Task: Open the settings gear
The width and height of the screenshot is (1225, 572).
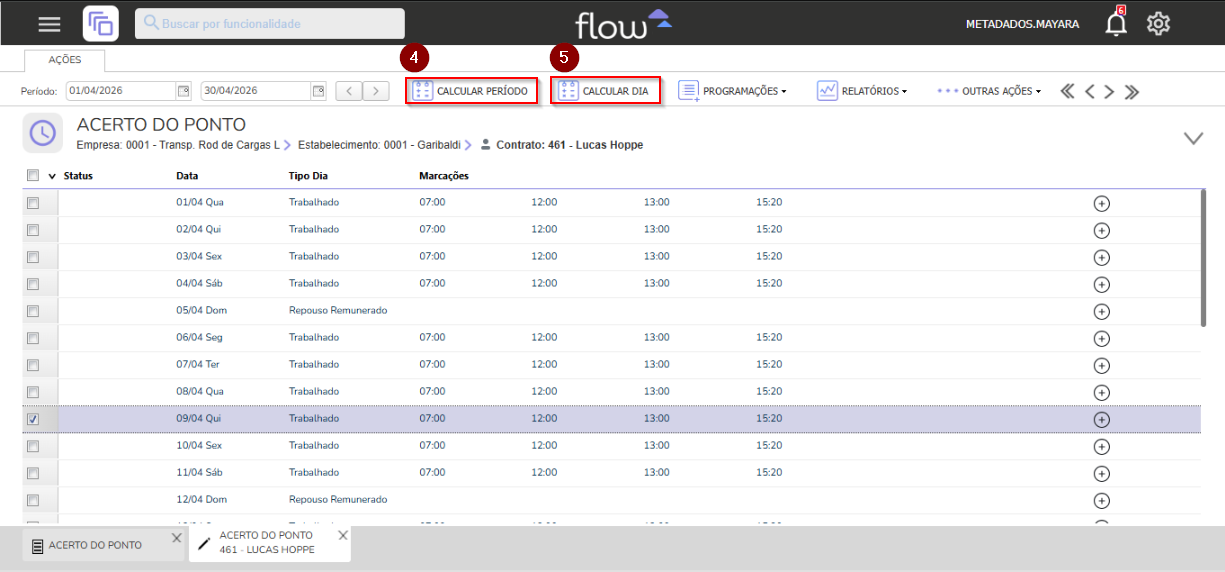Action: (x=1158, y=24)
